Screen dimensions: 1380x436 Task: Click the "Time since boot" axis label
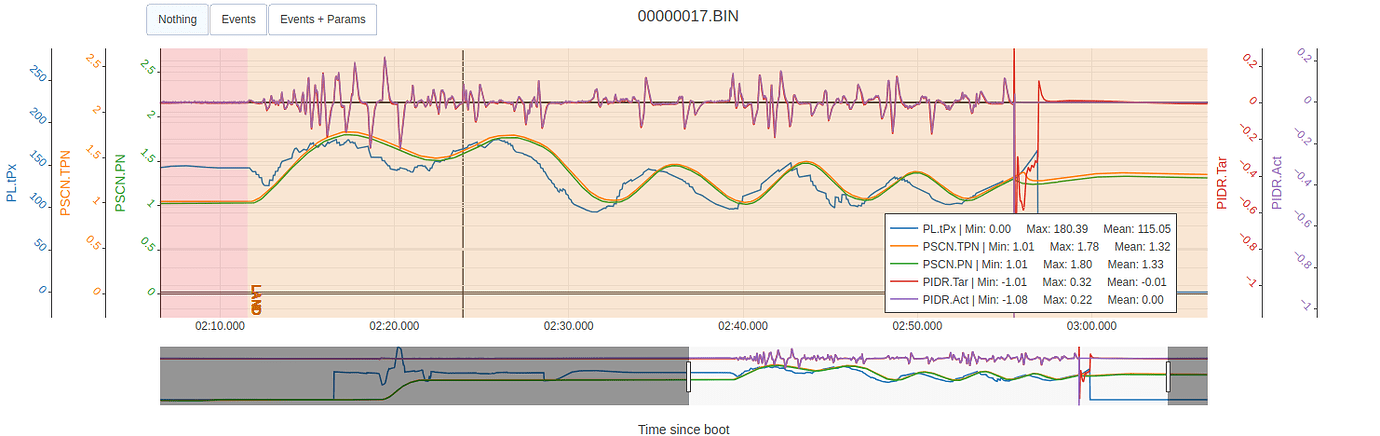pyautogui.click(x=684, y=429)
